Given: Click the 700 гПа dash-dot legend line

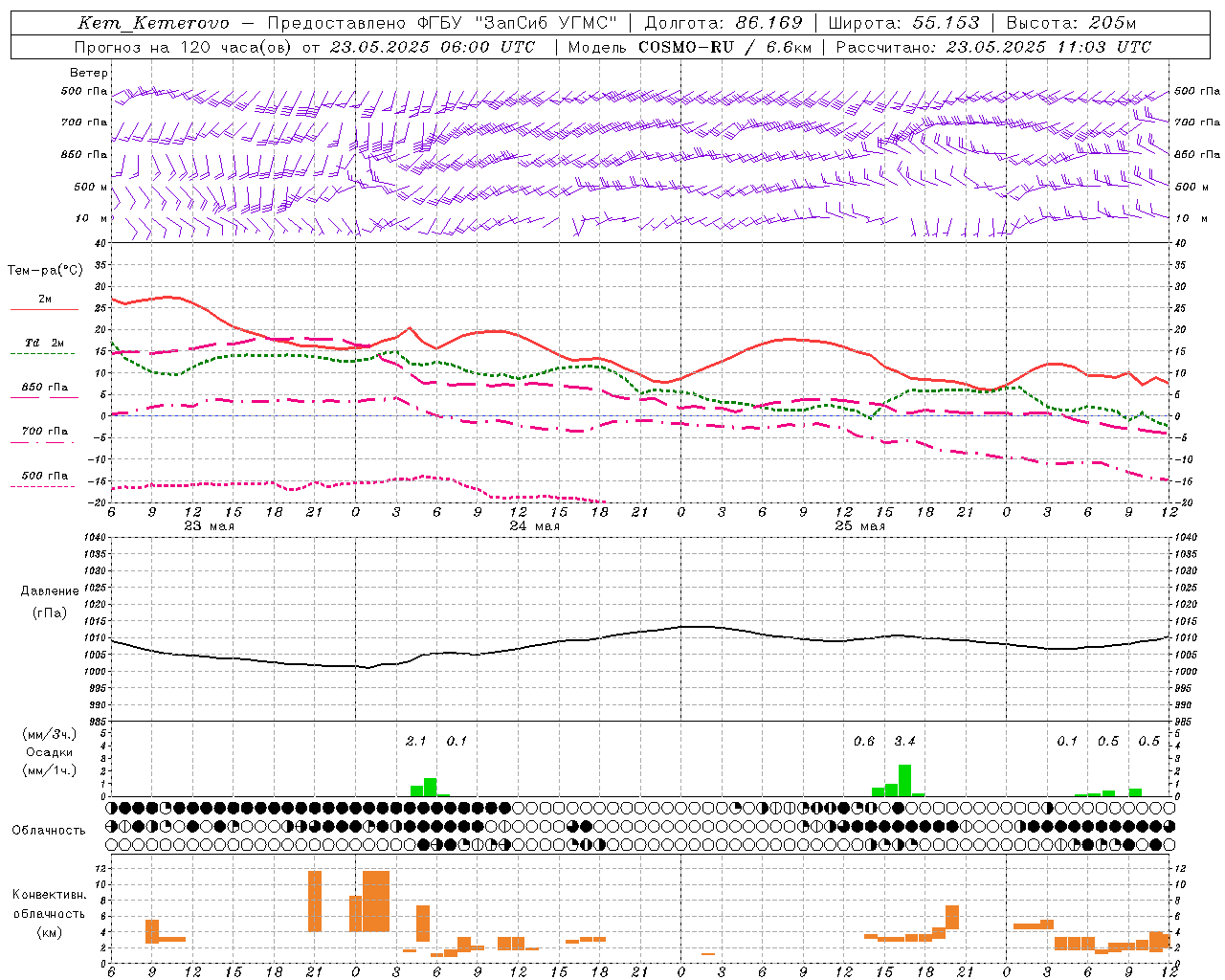Looking at the screenshot, I should (x=42, y=443).
